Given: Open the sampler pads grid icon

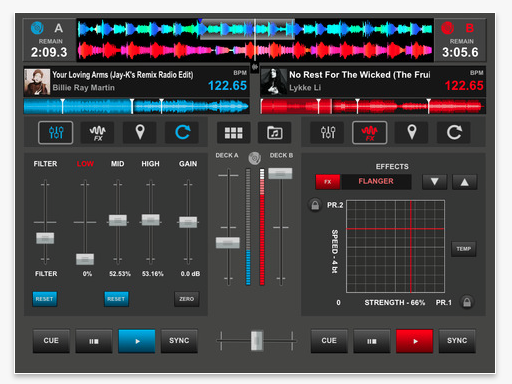Looking at the screenshot, I should tap(233, 133).
